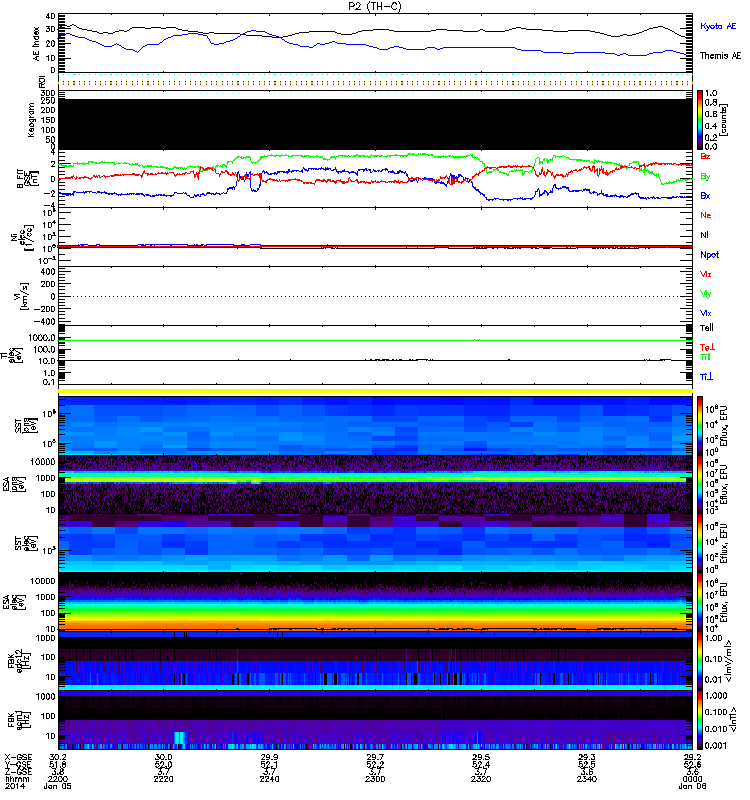Click the <|mV/m|> unit label
This screenshot has height=800, width=750.
tap(729, 661)
